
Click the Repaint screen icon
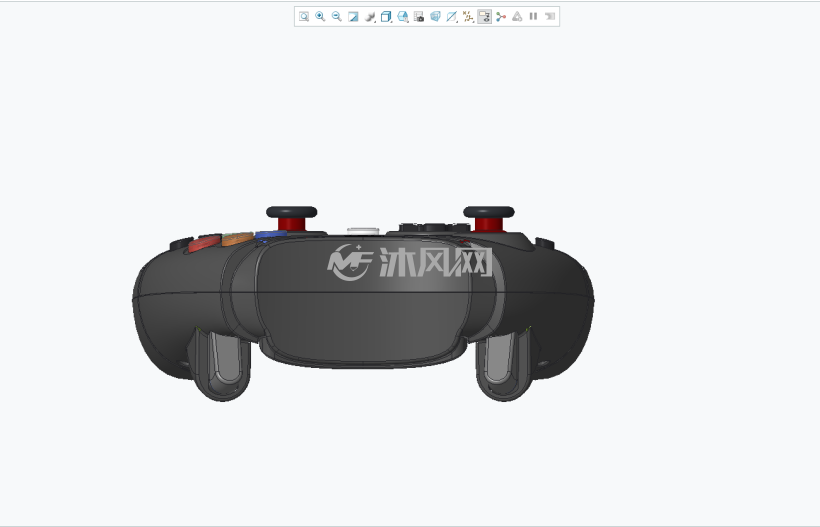353,16
